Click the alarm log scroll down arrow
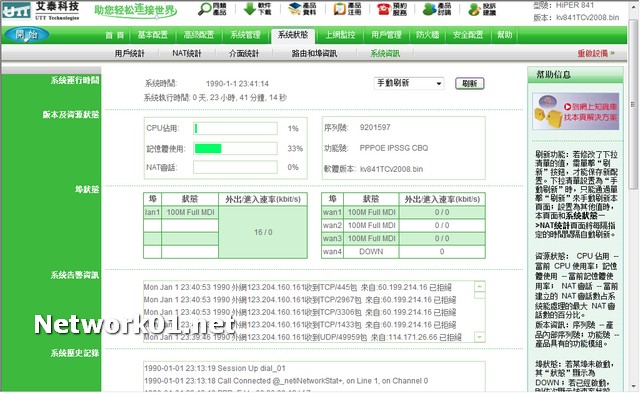 tap(480, 337)
